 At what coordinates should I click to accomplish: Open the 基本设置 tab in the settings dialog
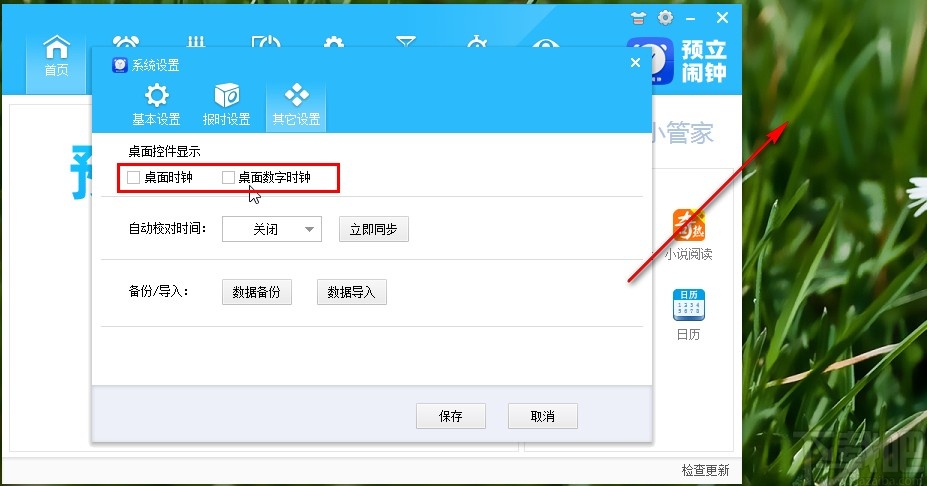[156, 105]
